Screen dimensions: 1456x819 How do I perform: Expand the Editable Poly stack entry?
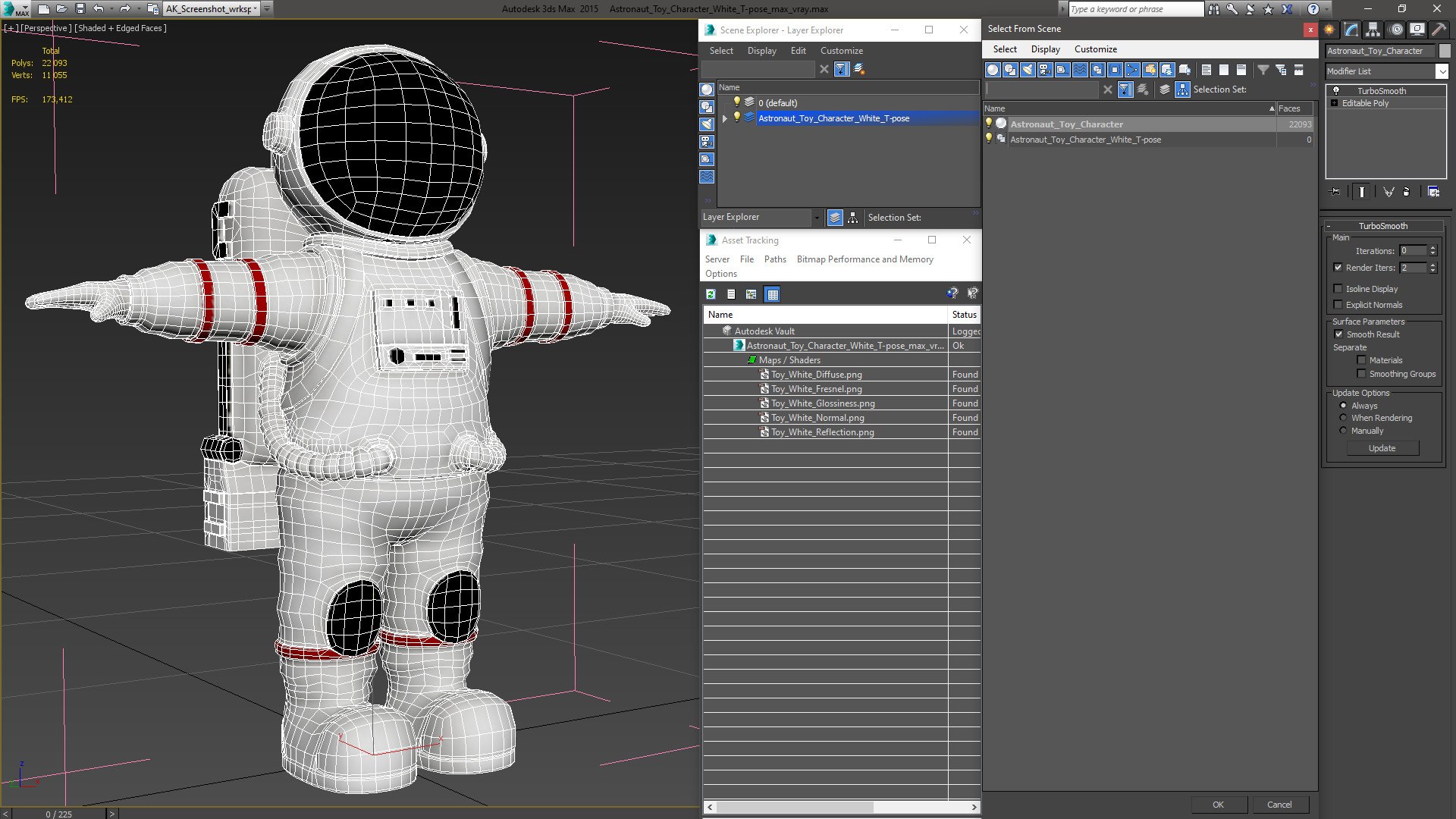point(1334,103)
